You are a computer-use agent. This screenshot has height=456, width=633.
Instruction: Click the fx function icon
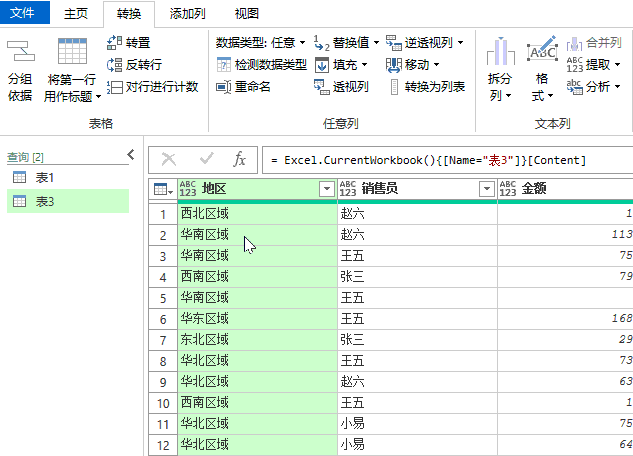pyautogui.click(x=239, y=159)
